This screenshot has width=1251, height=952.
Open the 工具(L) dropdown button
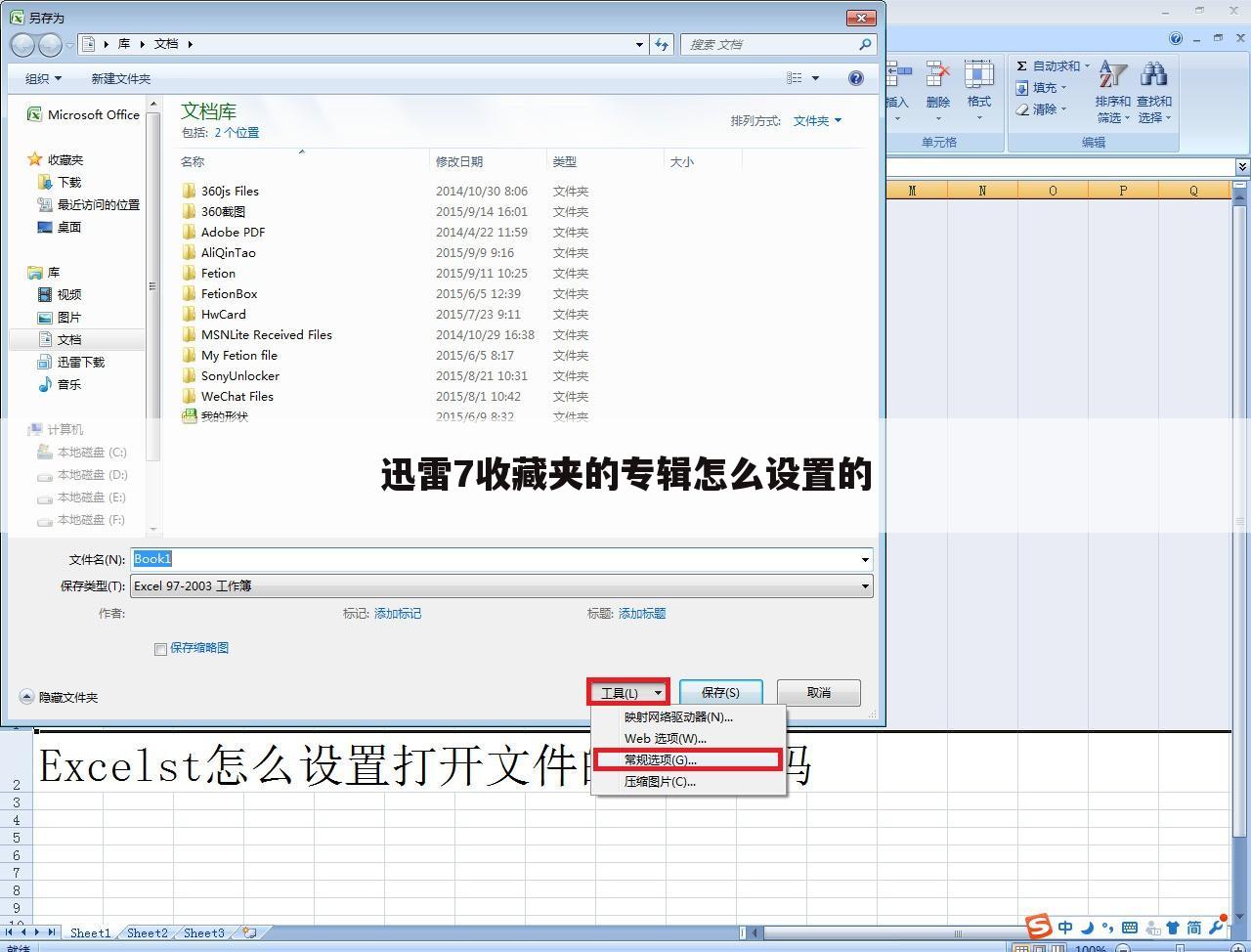tap(628, 692)
